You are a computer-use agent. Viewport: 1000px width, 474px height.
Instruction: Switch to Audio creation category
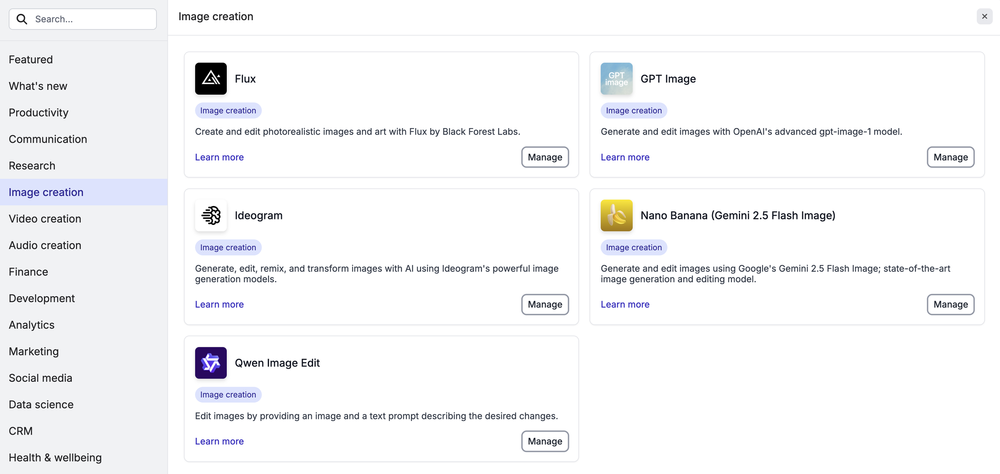(x=84, y=245)
